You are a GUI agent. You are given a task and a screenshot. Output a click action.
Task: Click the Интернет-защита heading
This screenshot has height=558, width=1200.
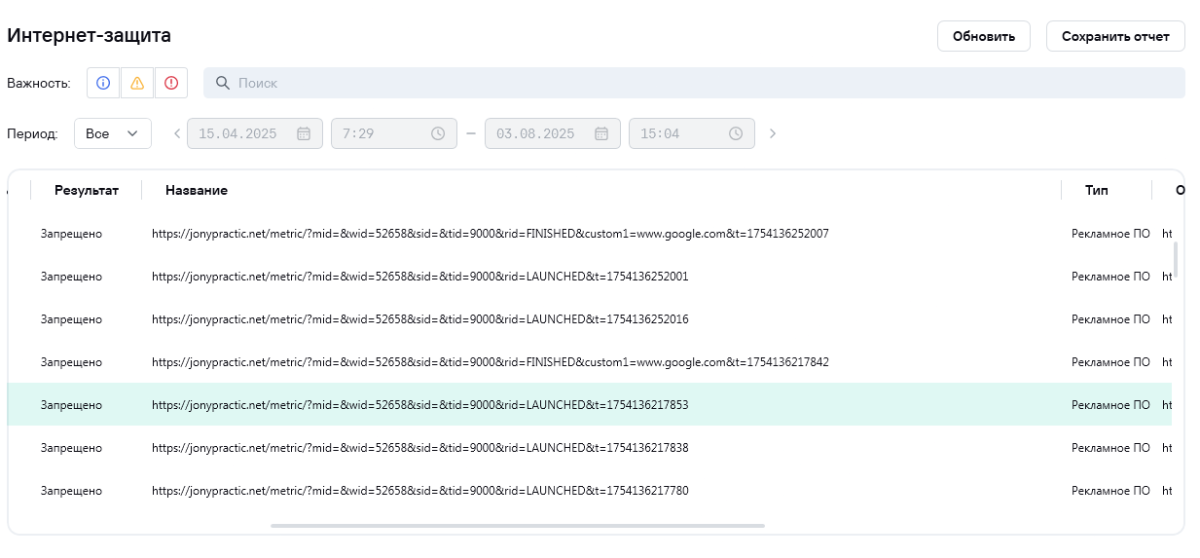(x=89, y=36)
